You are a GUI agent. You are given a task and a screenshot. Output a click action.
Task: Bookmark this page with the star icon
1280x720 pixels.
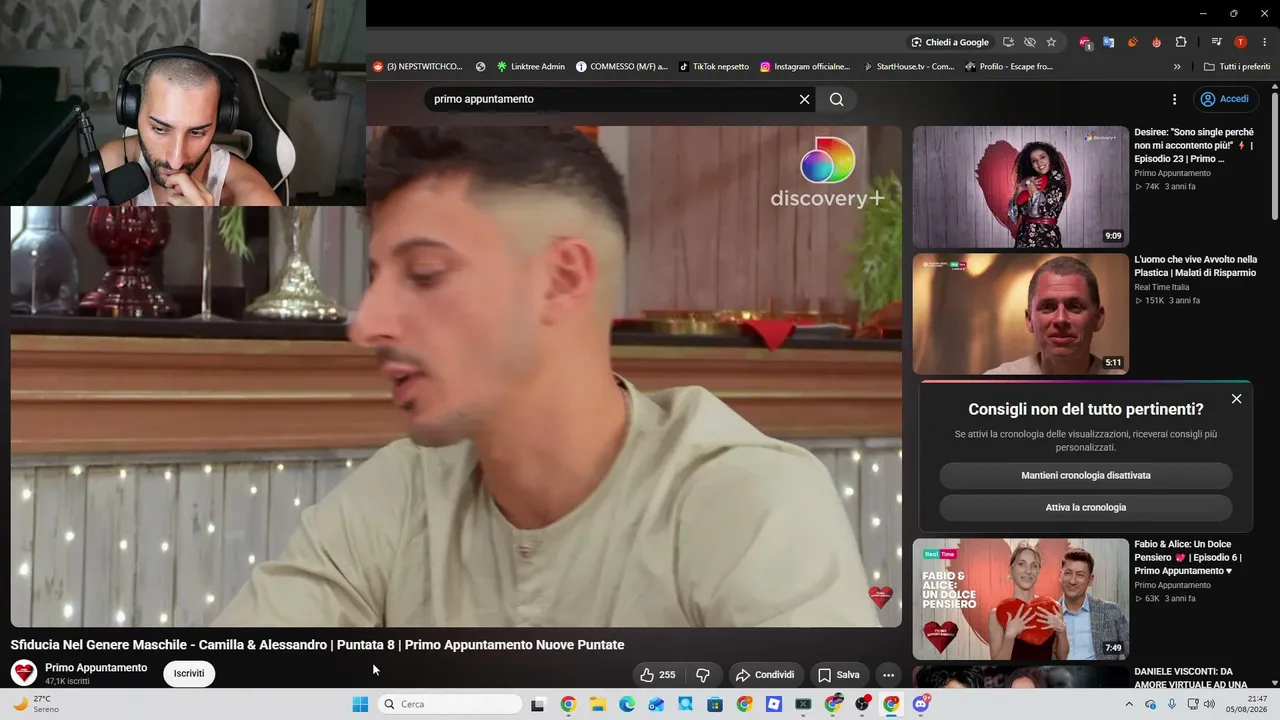click(x=1051, y=42)
